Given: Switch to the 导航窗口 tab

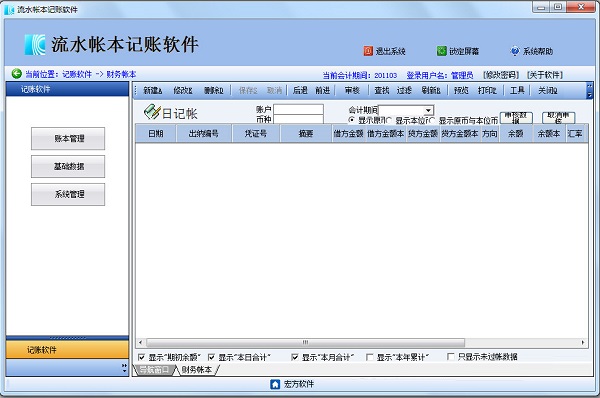Looking at the screenshot, I should click(153, 370).
